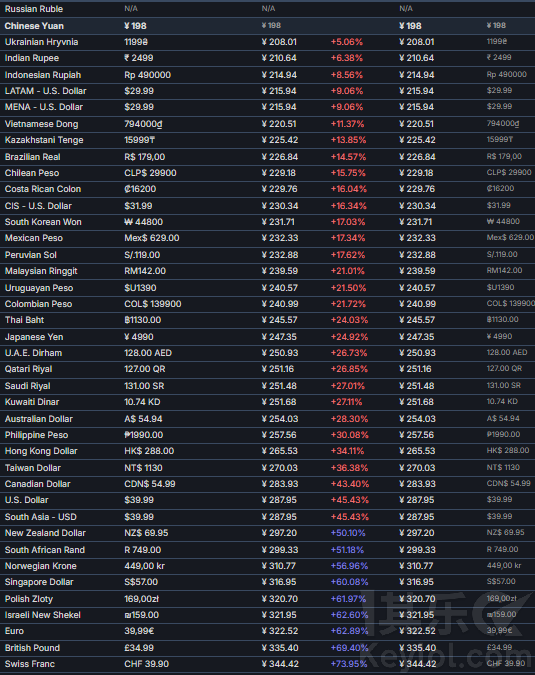Click the Indian Rupee price ₹ 2499
This screenshot has width=535, height=675.
(139, 58)
